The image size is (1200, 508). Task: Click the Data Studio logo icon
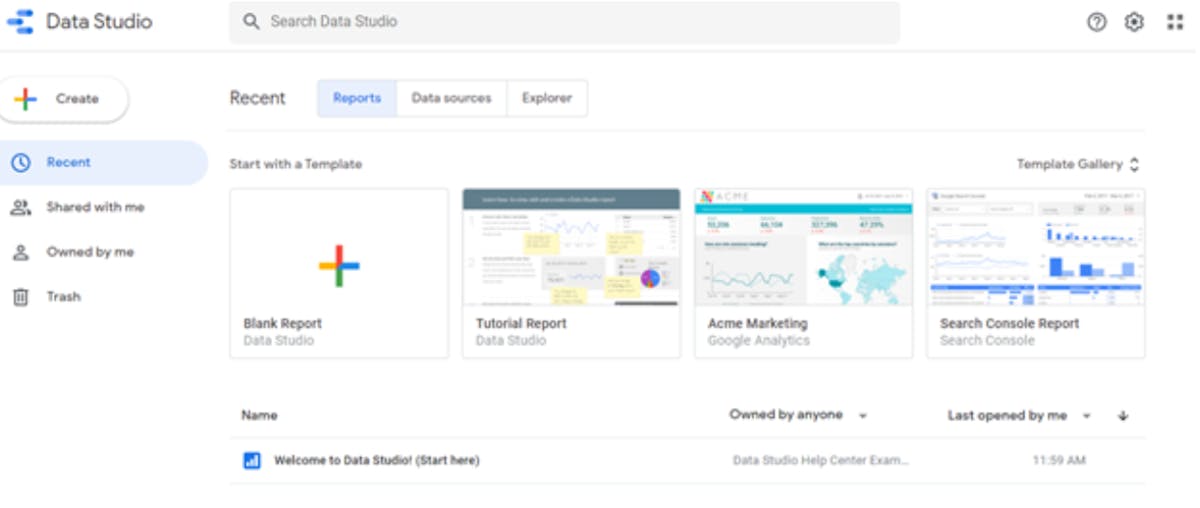[x=20, y=22]
